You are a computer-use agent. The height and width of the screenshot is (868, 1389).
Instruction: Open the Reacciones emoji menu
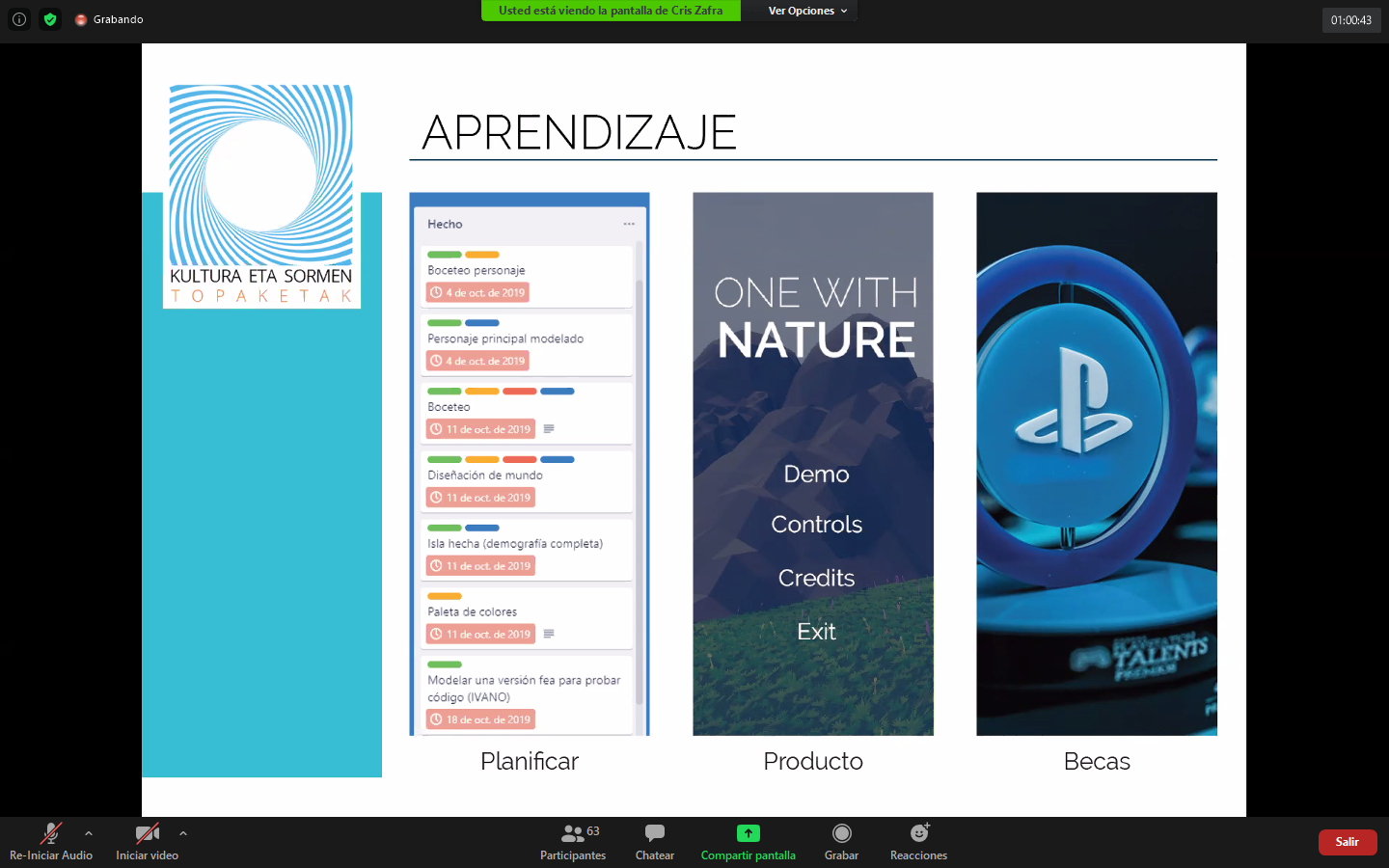tap(918, 841)
